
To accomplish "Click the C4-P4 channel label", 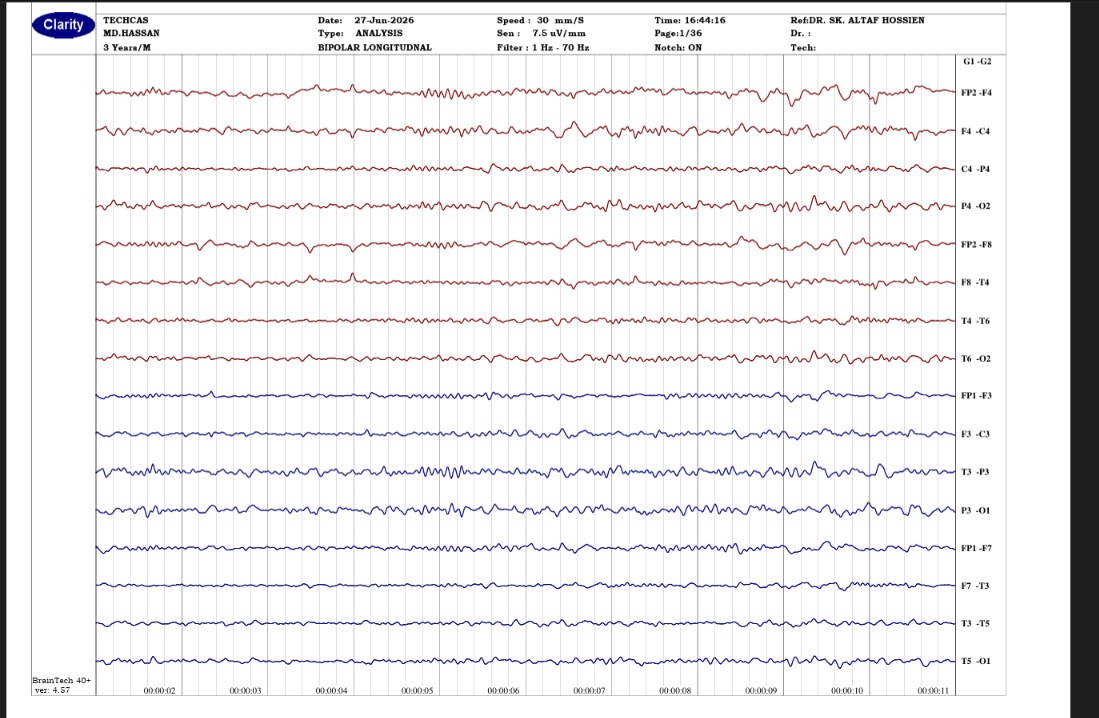I will 976,169.
